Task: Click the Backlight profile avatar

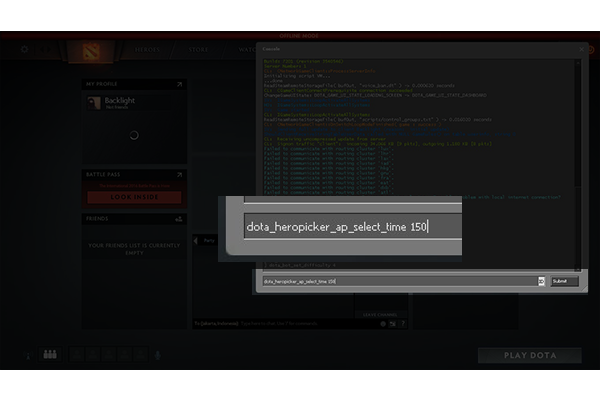Action: (x=94, y=103)
